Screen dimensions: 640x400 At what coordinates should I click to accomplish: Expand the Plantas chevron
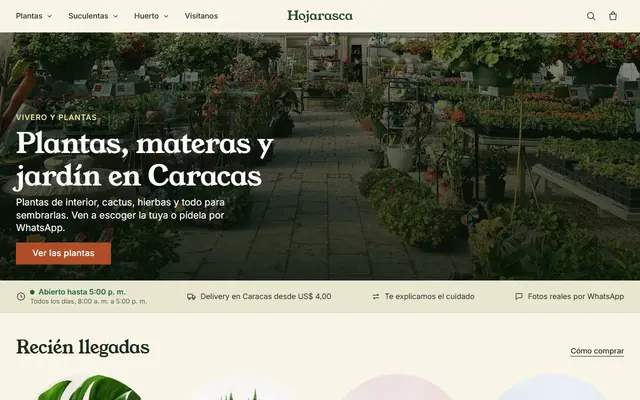50,16
